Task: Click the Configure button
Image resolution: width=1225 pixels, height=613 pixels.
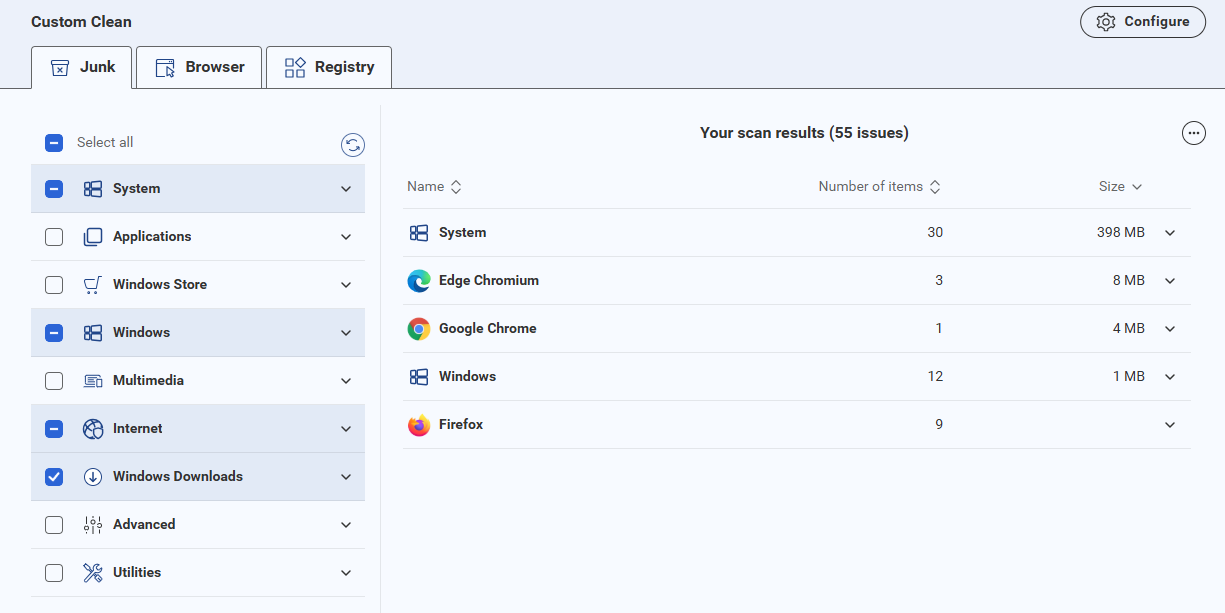Action: (x=1142, y=22)
